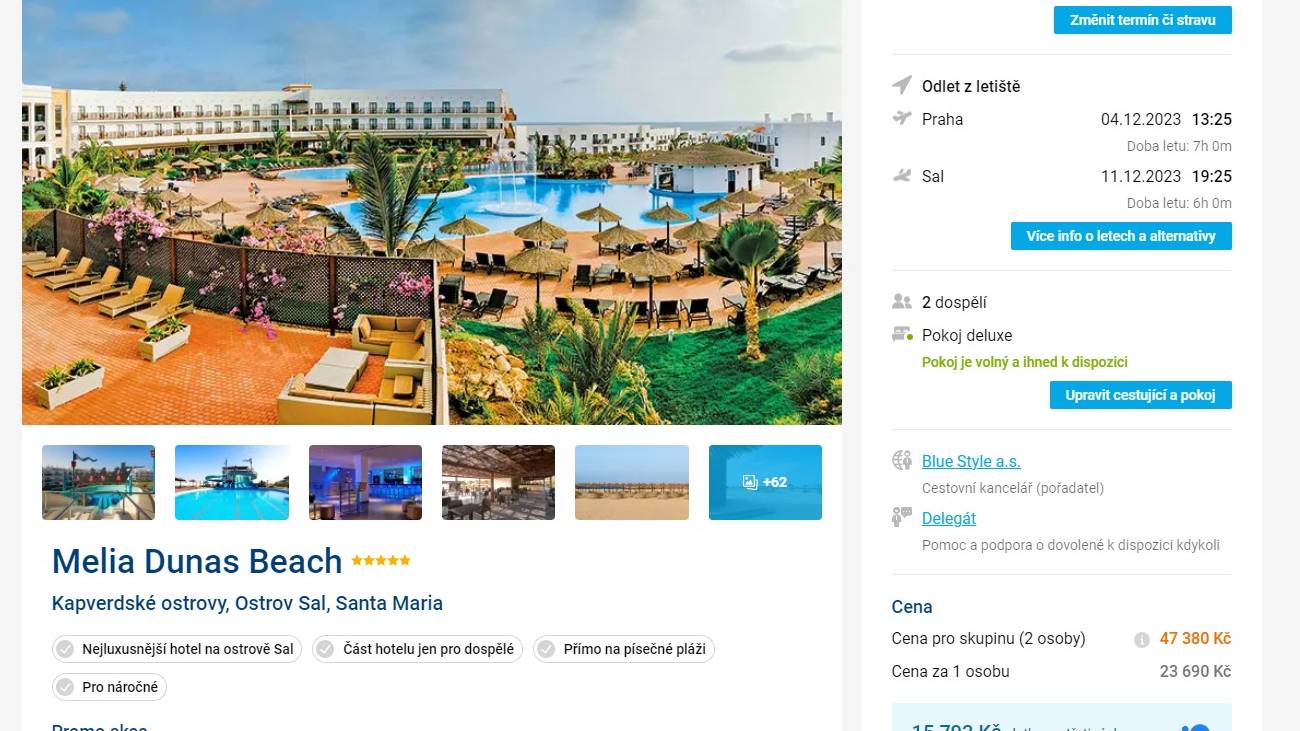Viewport: 1300px width, 731px height.
Task: Click the travelers icon beside 2 dospělí
Action: 902,302
